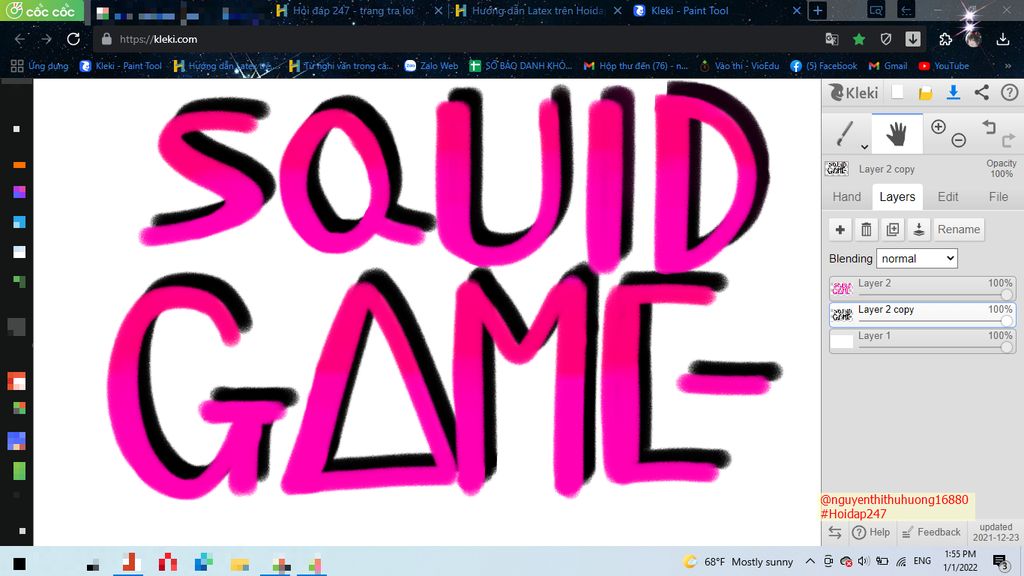The image size is (1024, 576).
Task: Select the Brush tool in Kleki
Action: (845, 134)
